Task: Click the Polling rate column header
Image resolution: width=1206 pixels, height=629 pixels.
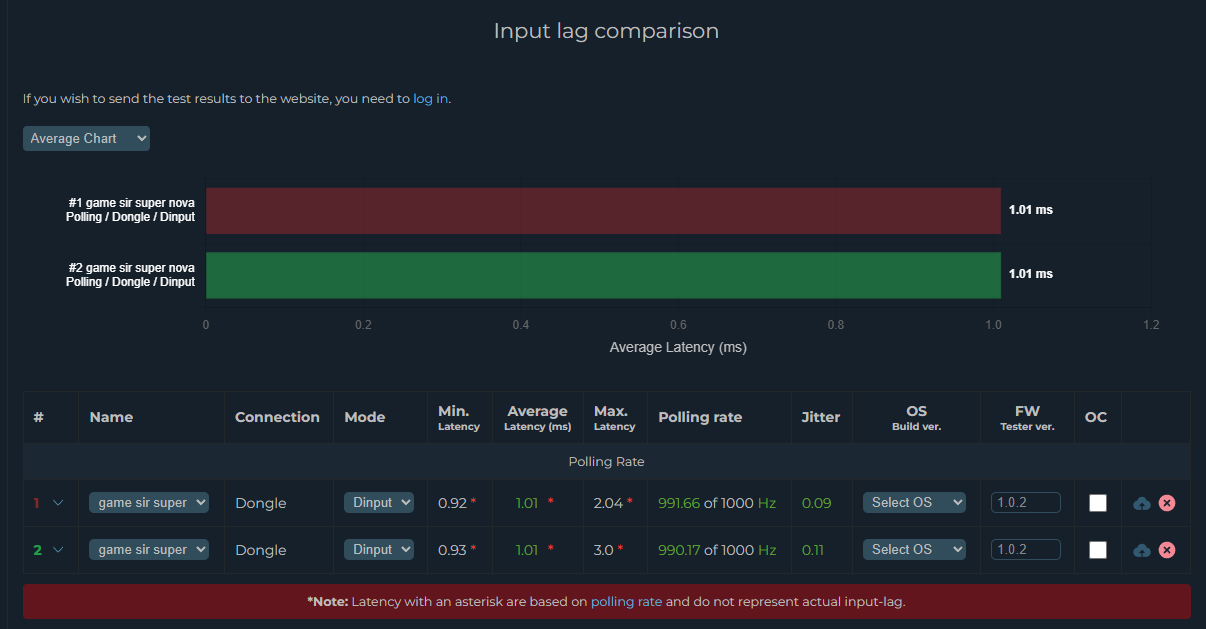Action: [x=700, y=417]
